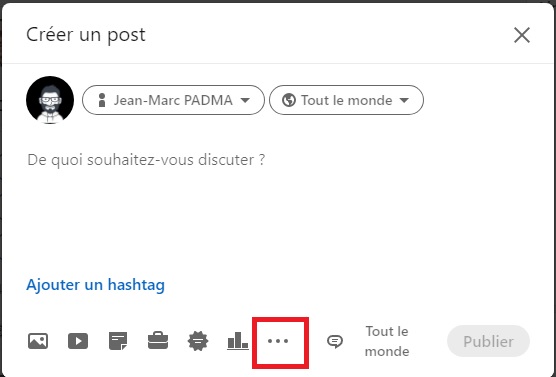Share a job using the briefcase icon

coord(158,341)
